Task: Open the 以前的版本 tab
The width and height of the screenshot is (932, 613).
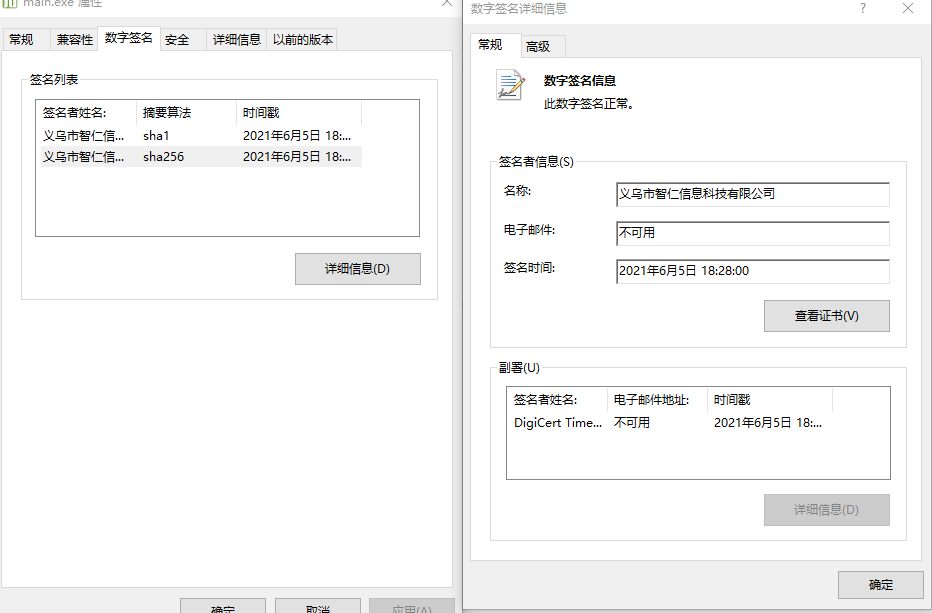Action: point(304,39)
